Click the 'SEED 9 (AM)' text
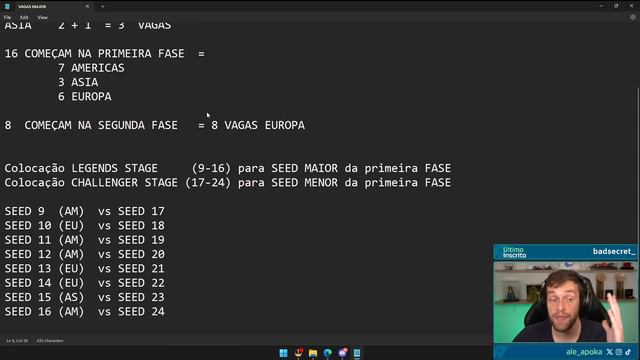The height and width of the screenshot is (360, 640). pyautogui.click(x=44, y=211)
